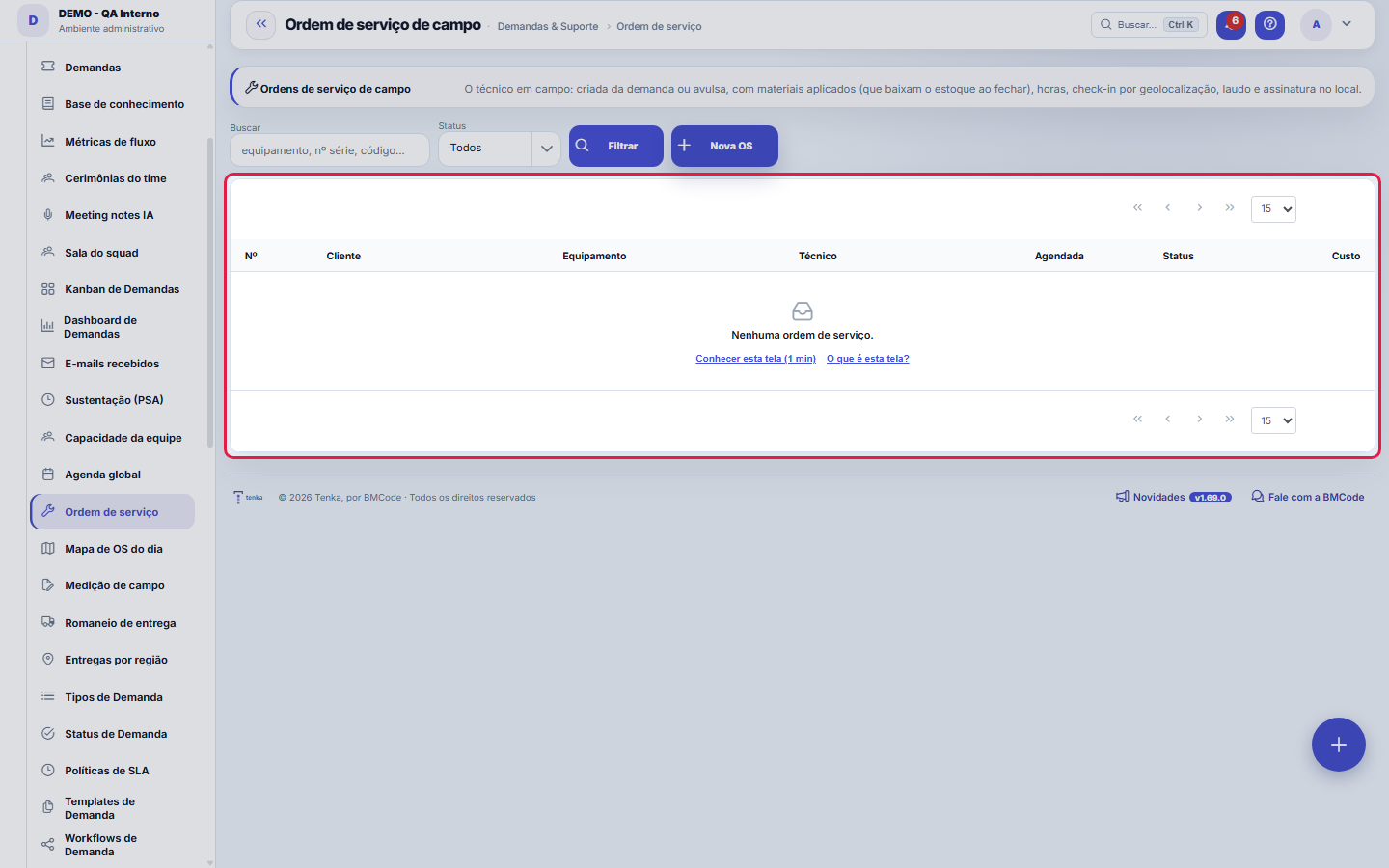
Task: Click the floating blue plus button
Action: point(1339,745)
